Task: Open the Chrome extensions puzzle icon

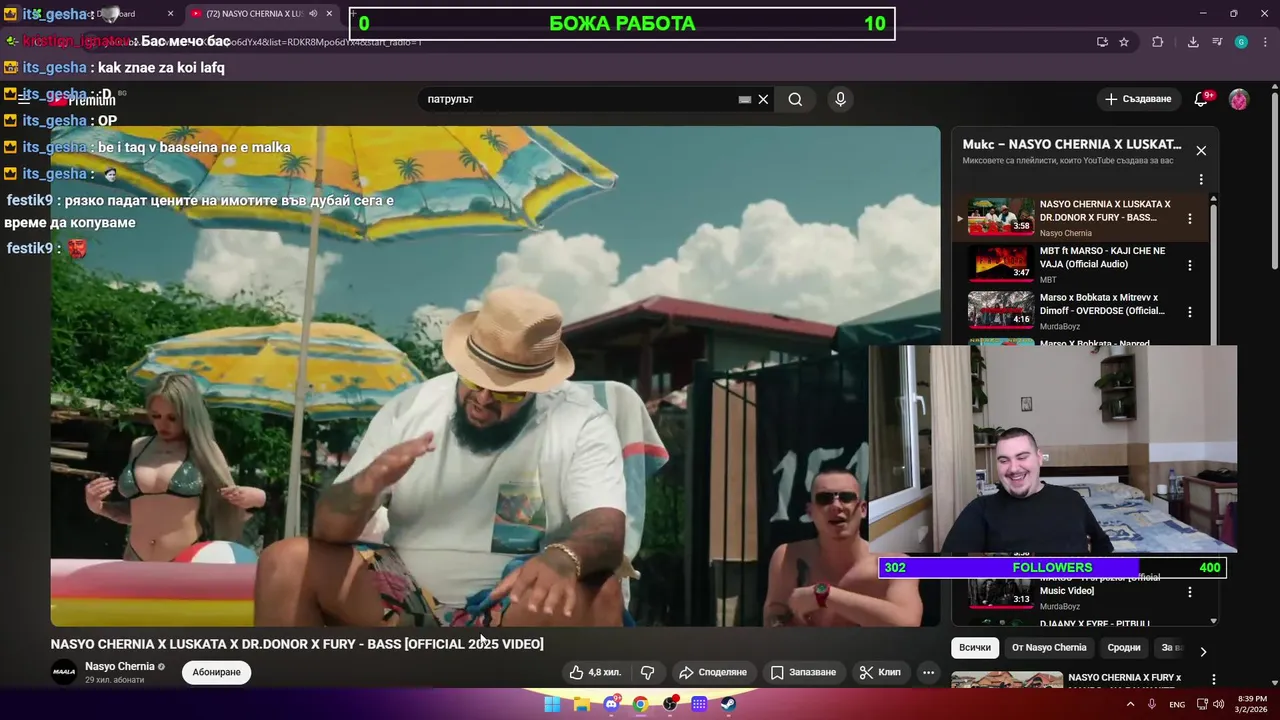Action: (x=1158, y=42)
